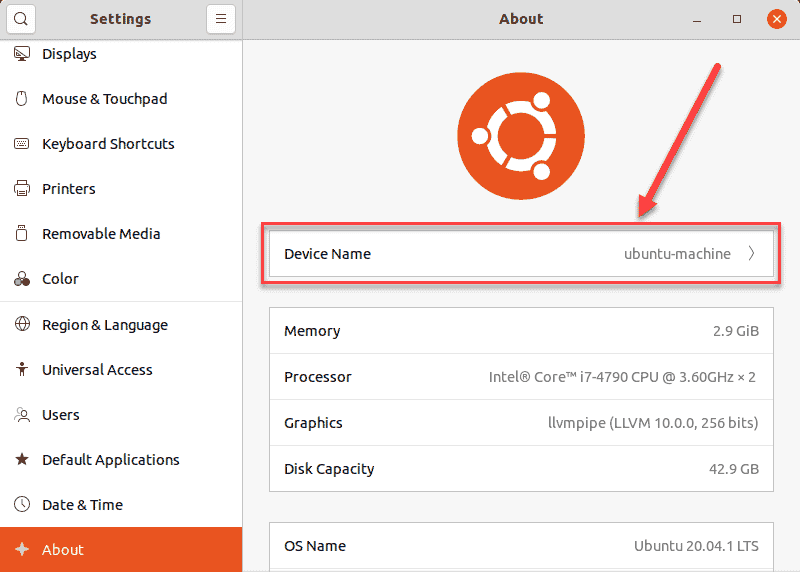The image size is (800, 572).
Task: Click the llvmpipe graphics value
Action: click(653, 422)
